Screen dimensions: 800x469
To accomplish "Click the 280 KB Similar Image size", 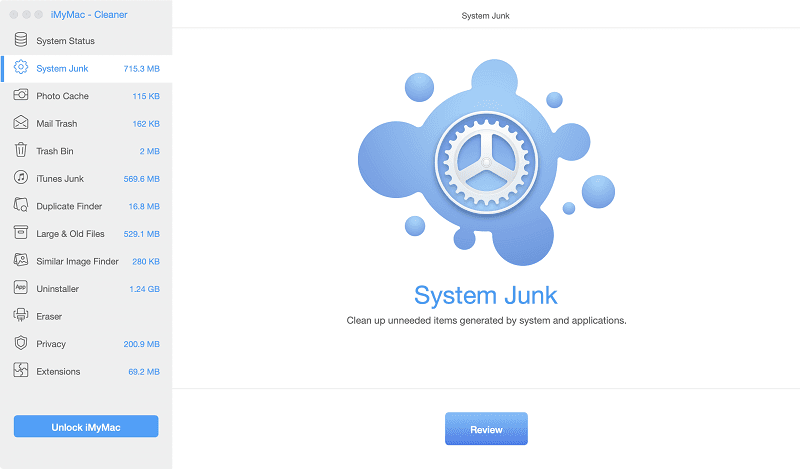I will coord(146,261).
